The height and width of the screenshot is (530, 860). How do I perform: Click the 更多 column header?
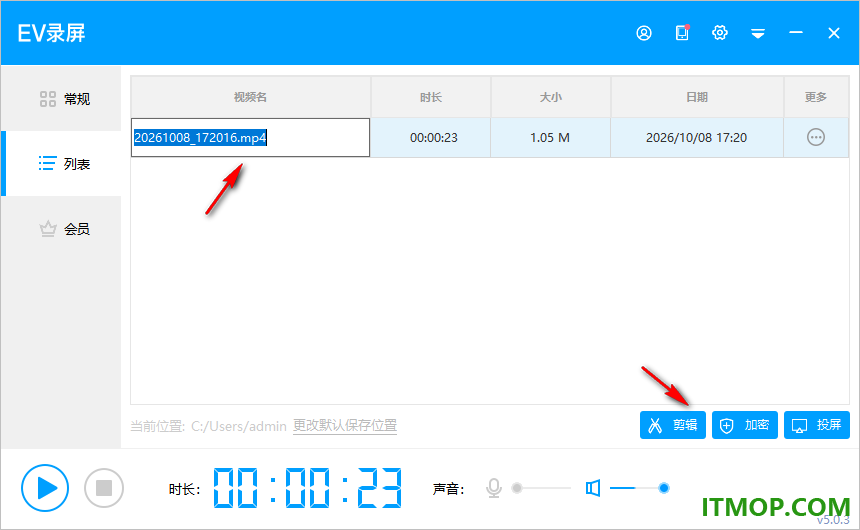pos(816,97)
